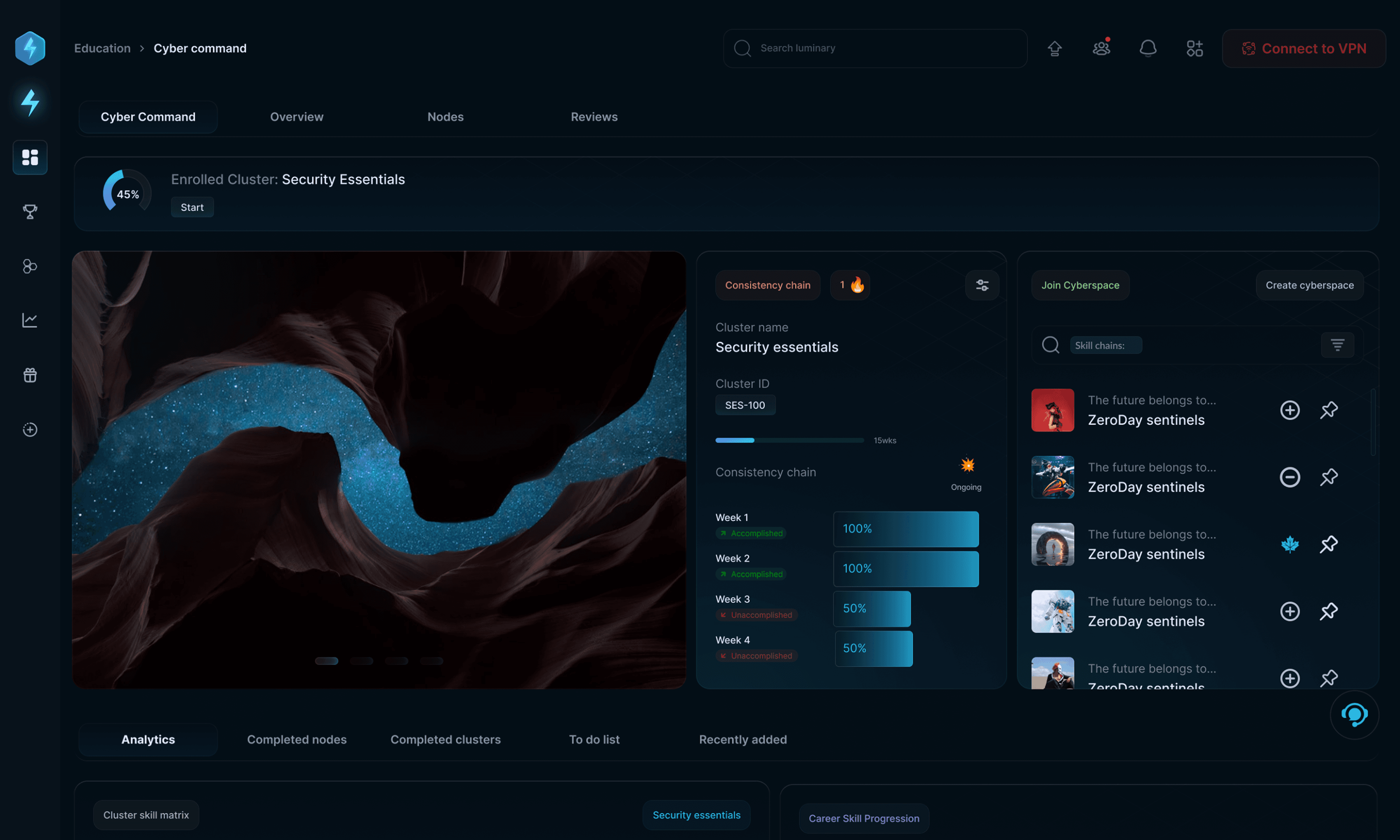Click the Week 3 progress bar showing 50%
This screenshot has height=840, width=1400.
[871, 608]
